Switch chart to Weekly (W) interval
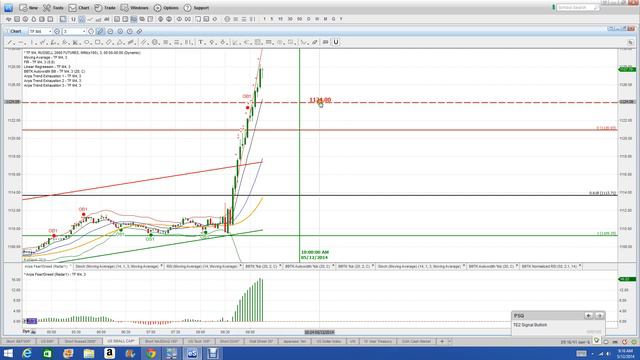This screenshot has width=640, height=360. coord(317,19)
